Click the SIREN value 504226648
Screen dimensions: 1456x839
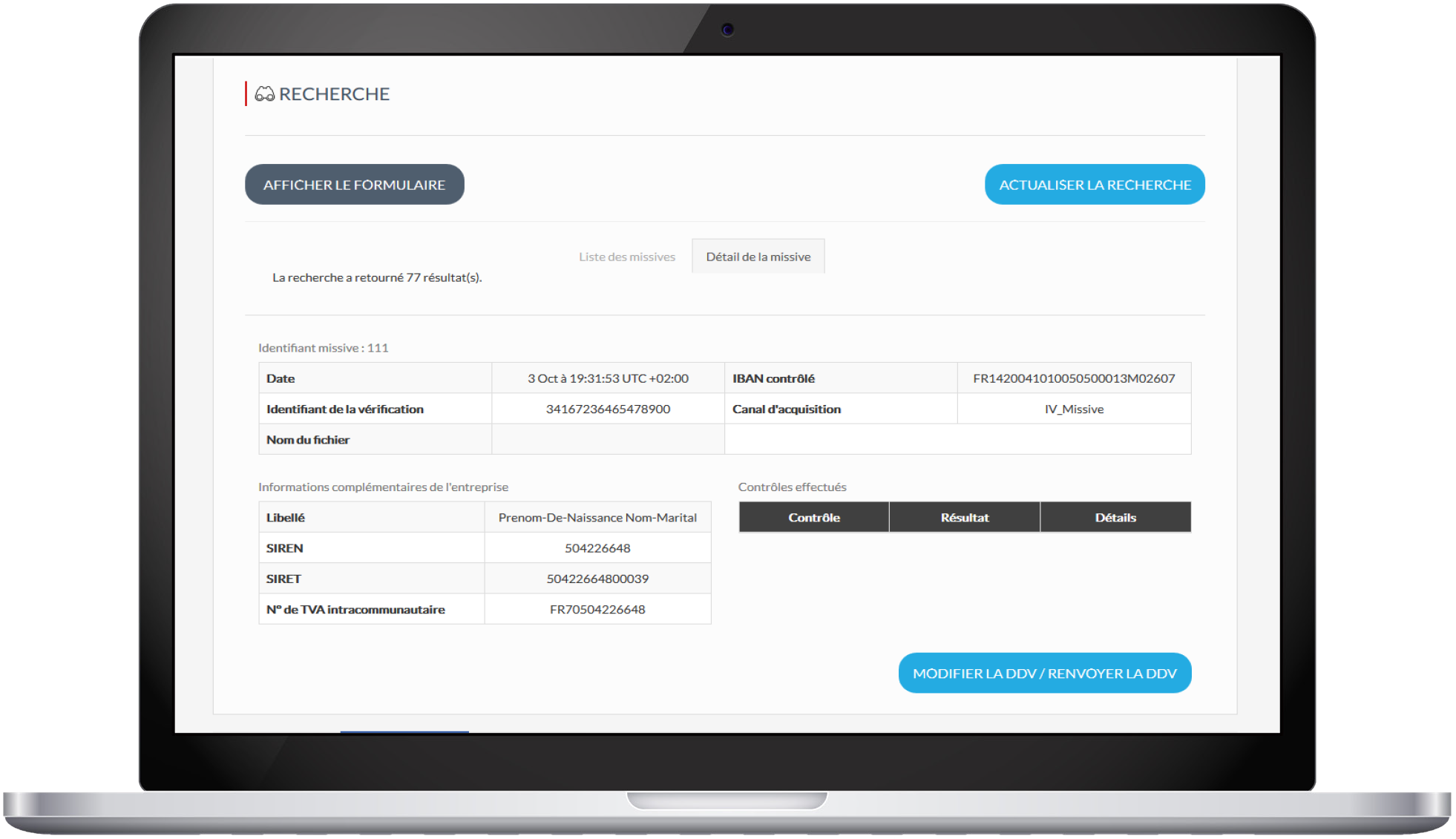click(597, 548)
